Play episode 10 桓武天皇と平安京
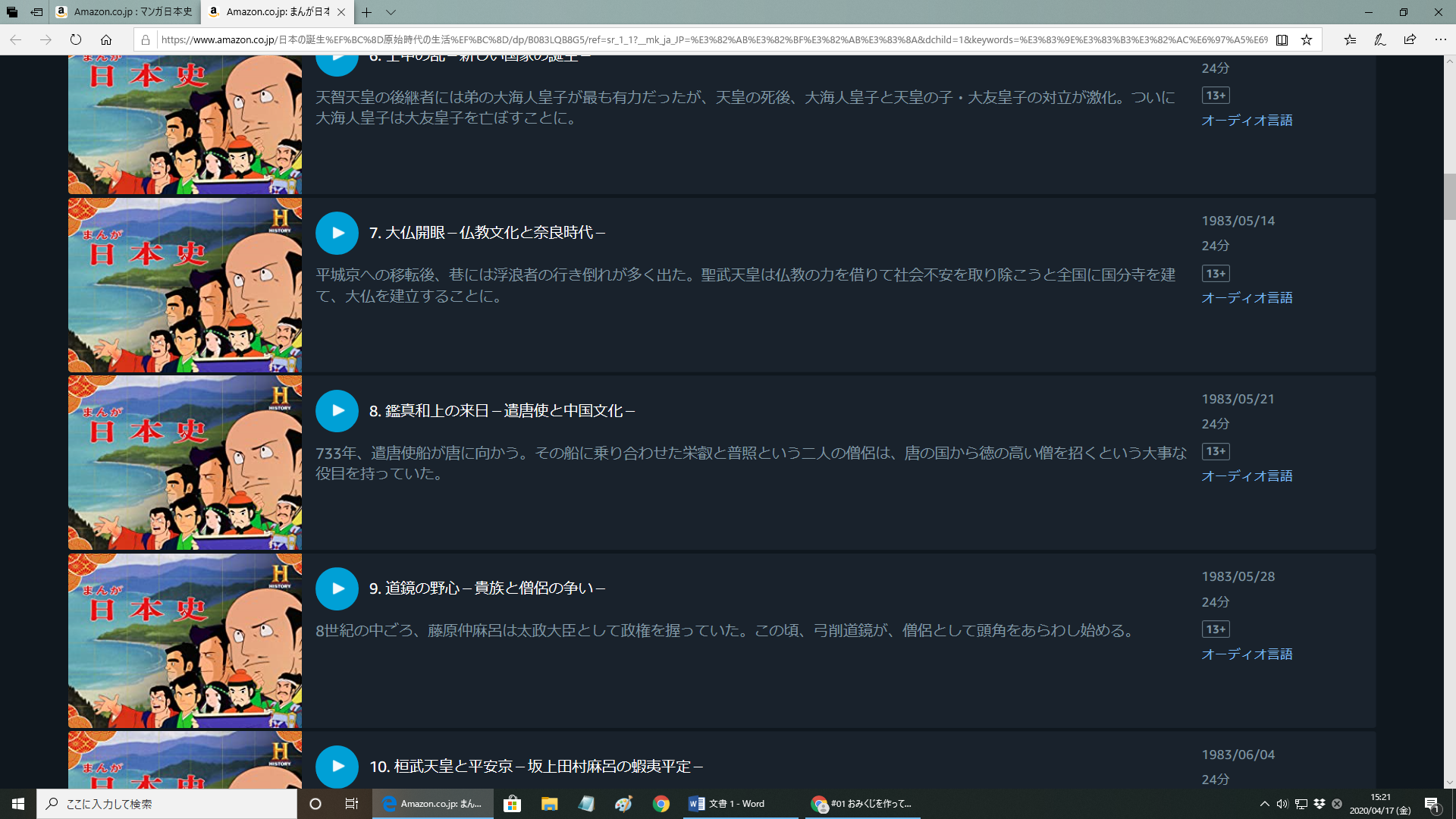The image size is (1456, 819). [x=337, y=767]
